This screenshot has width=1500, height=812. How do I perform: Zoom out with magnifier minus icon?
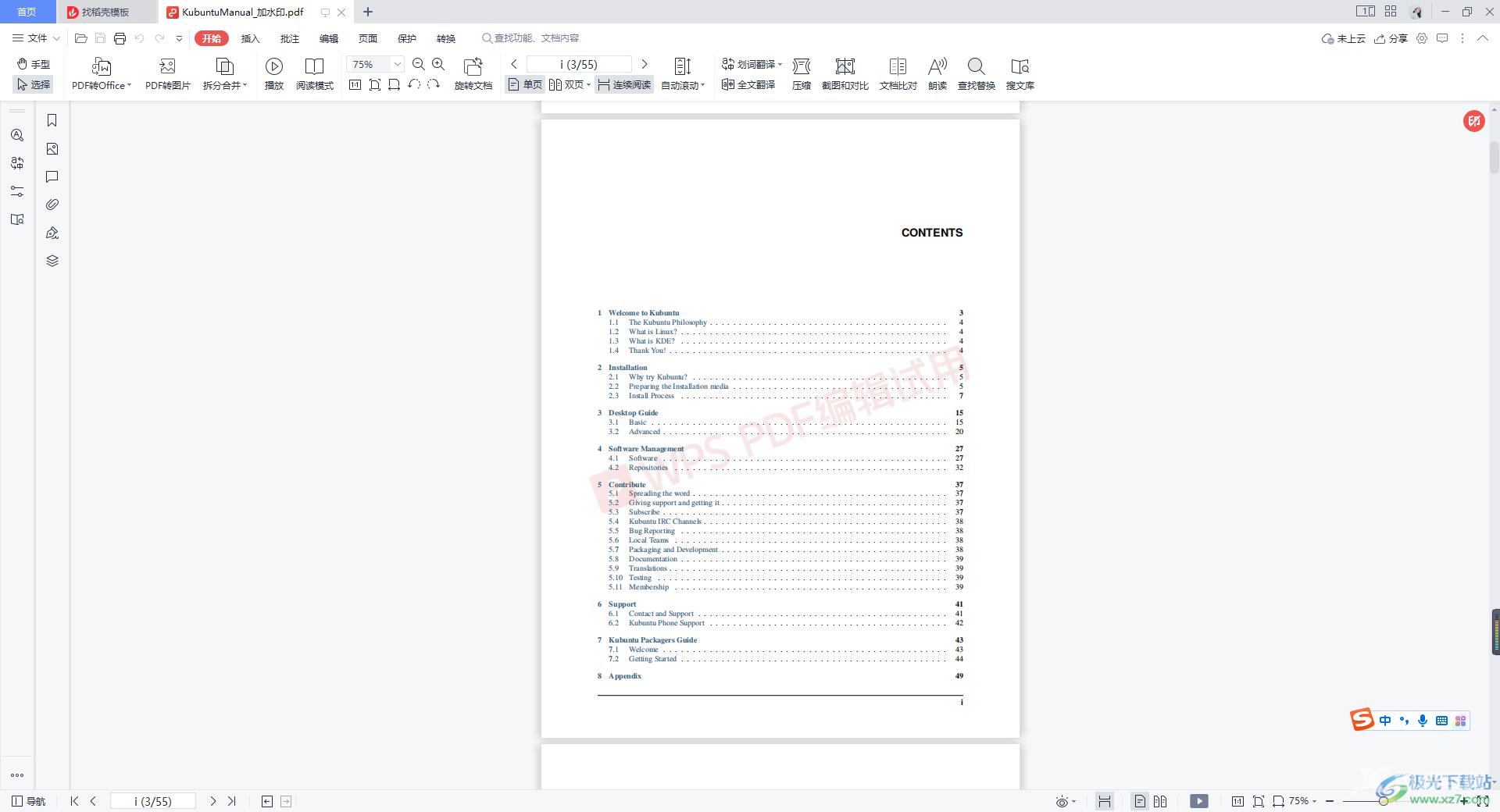tap(419, 64)
